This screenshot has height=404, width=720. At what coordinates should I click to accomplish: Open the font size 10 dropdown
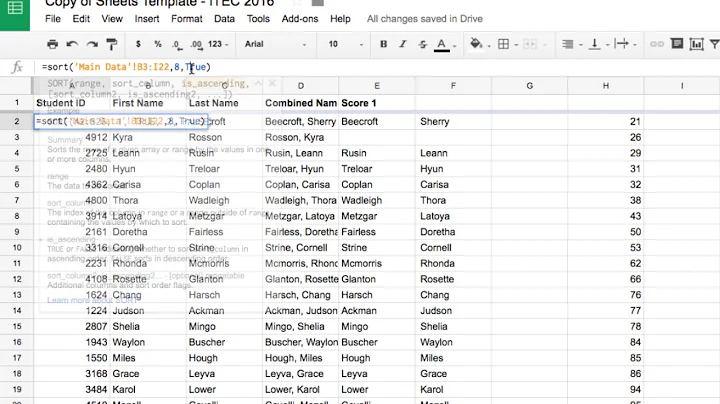[346, 44]
